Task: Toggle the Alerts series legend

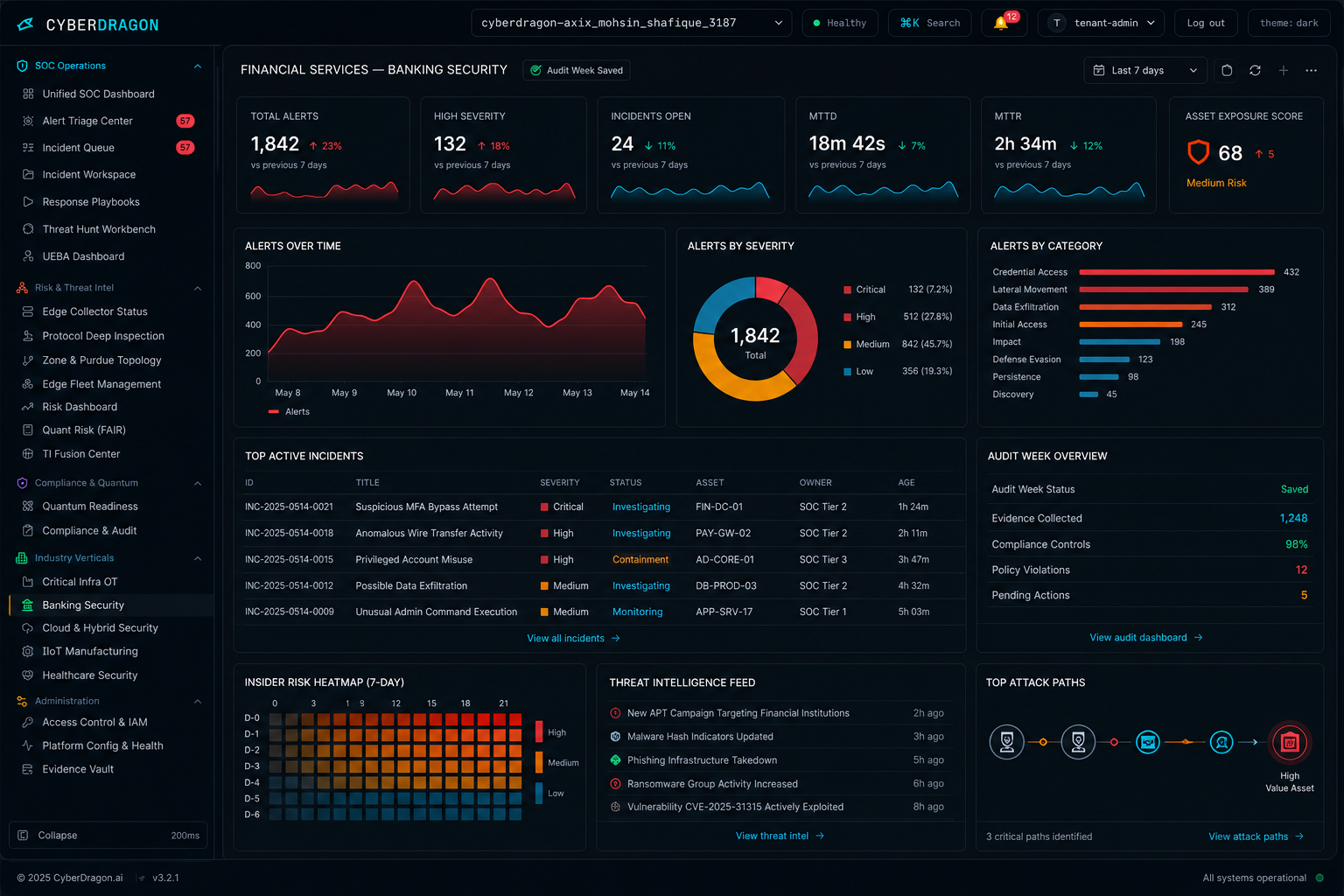Action: point(289,412)
